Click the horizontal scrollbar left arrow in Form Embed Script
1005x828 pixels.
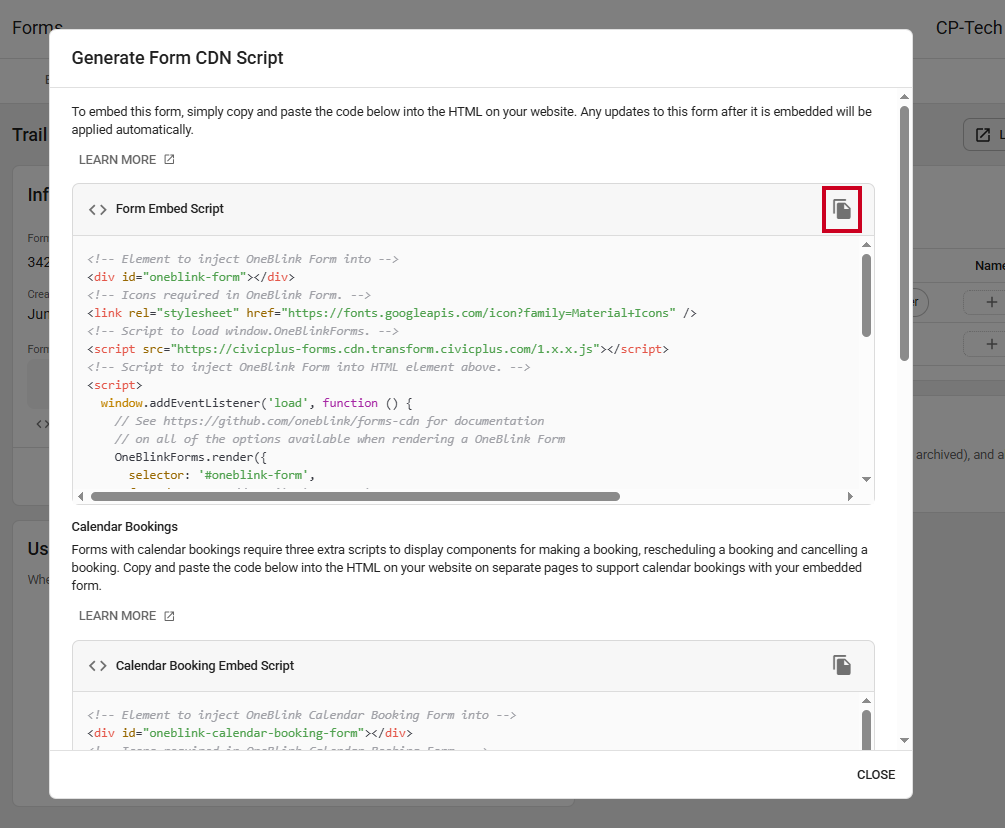[x=81, y=497]
